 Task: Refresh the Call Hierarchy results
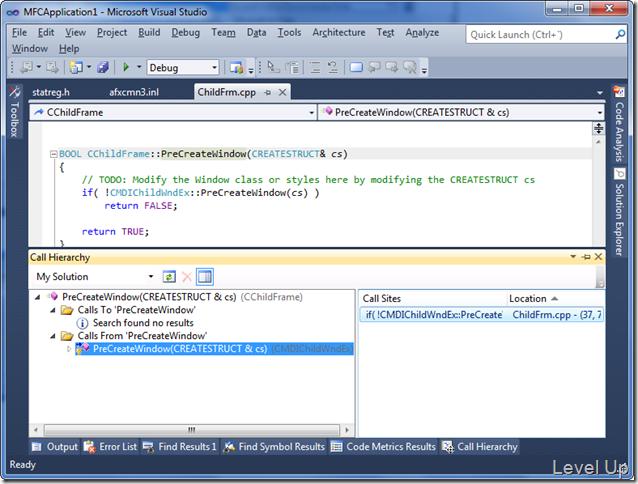tap(169, 277)
